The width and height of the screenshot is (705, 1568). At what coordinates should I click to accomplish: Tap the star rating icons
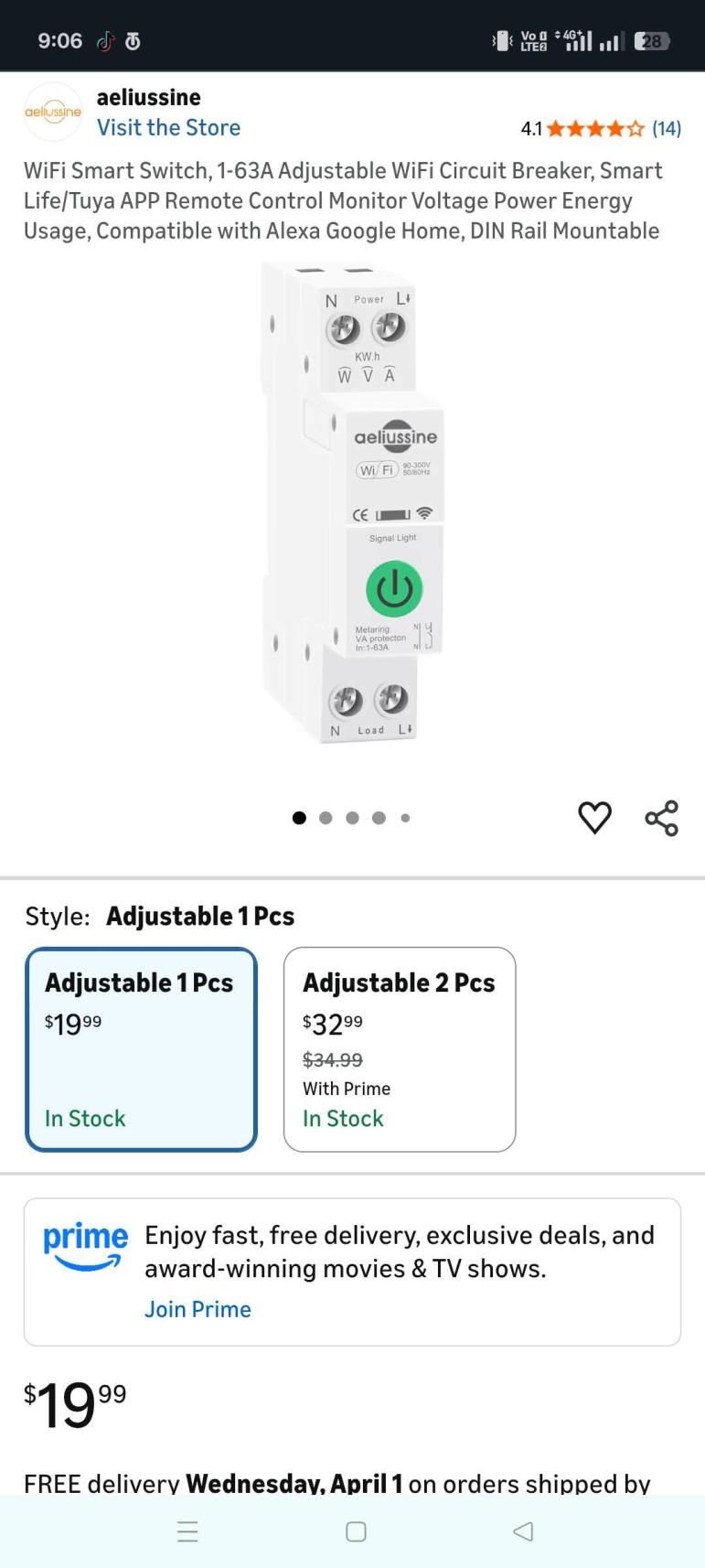click(595, 129)
